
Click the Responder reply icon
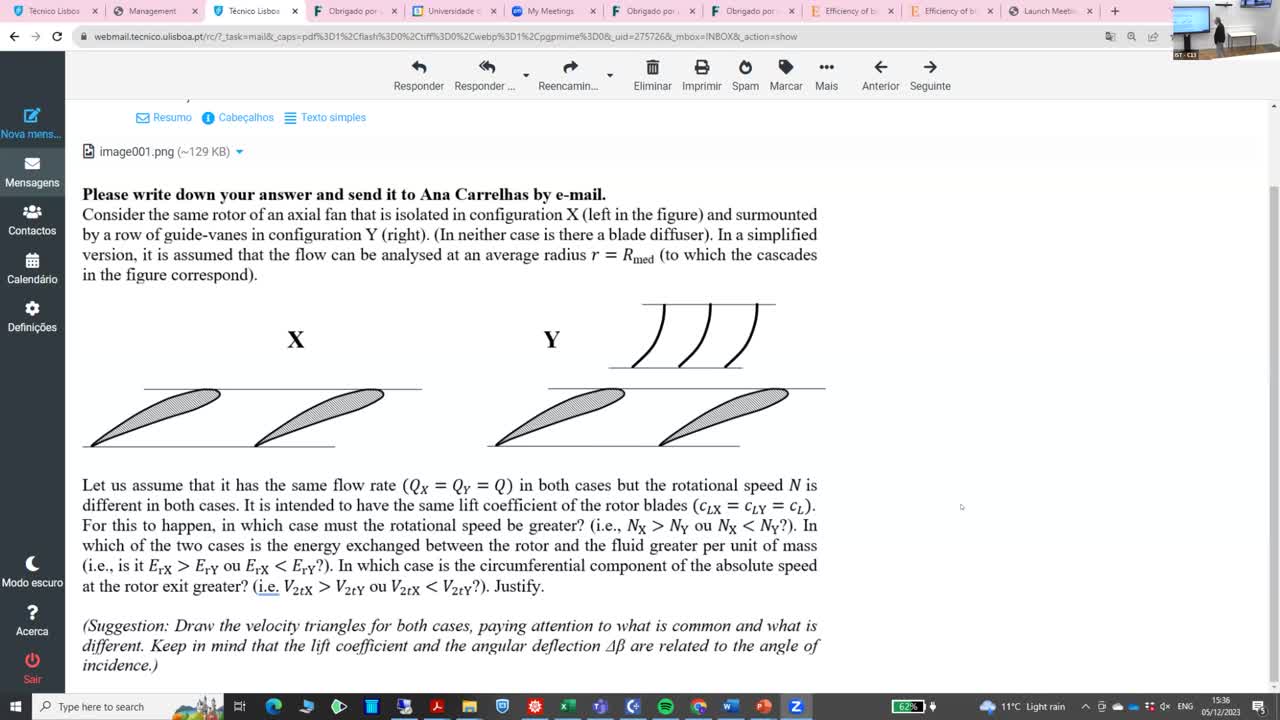(x=418, y=68)
